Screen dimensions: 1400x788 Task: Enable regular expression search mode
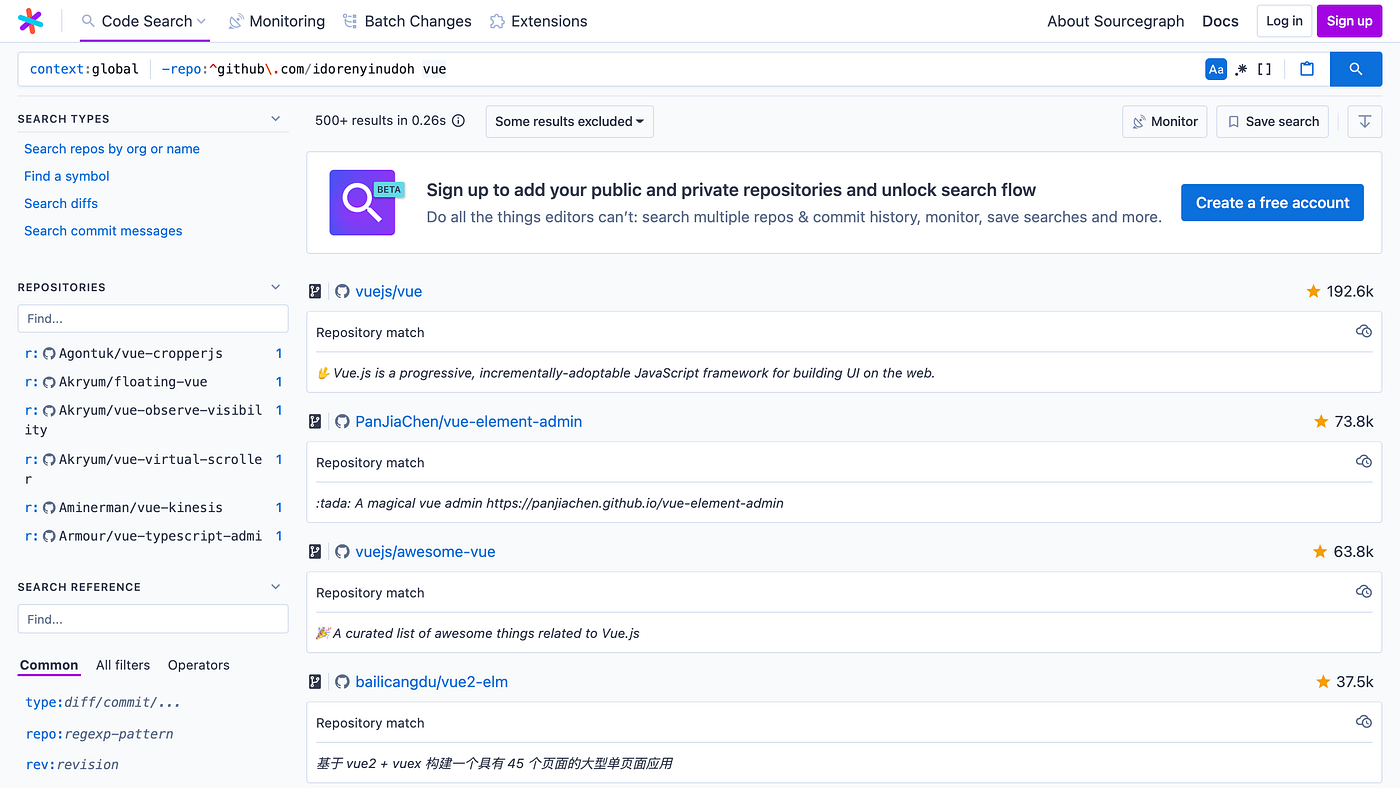click(1240, 69)
